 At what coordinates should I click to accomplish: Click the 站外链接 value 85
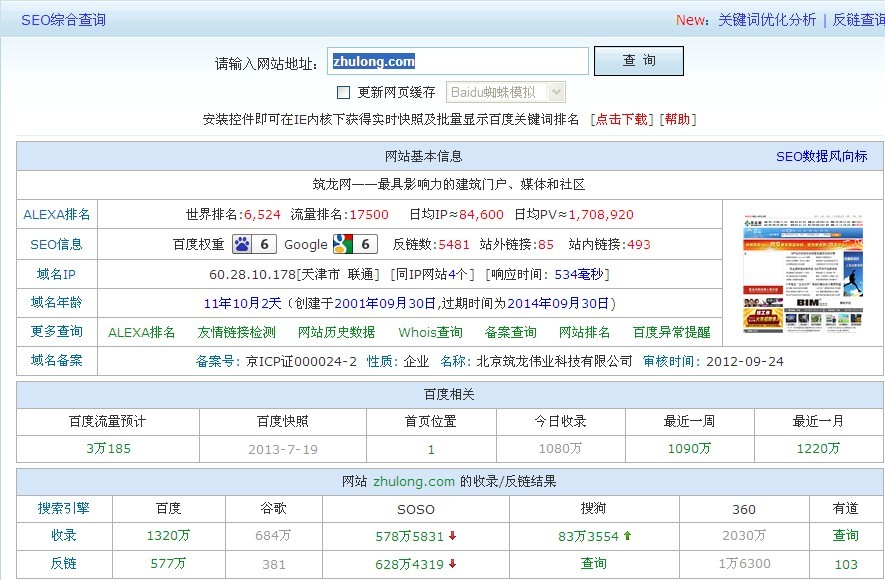(546, 244)
